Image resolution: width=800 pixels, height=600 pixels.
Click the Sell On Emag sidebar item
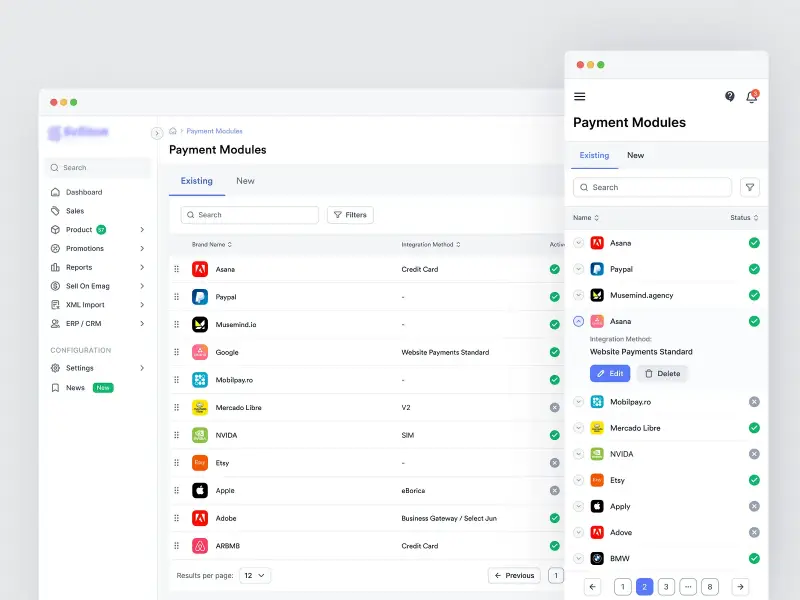86,286
